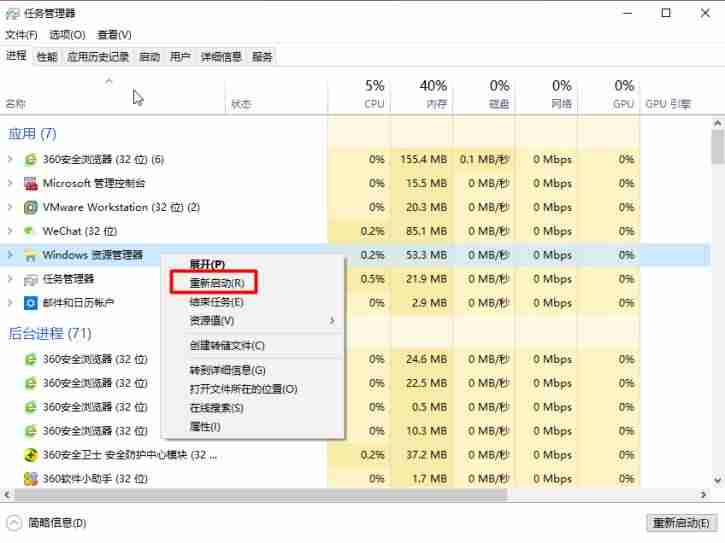
Task: Click the 360安全卫士 安全防护中心模块 icon
Action: tap(31, 455)
